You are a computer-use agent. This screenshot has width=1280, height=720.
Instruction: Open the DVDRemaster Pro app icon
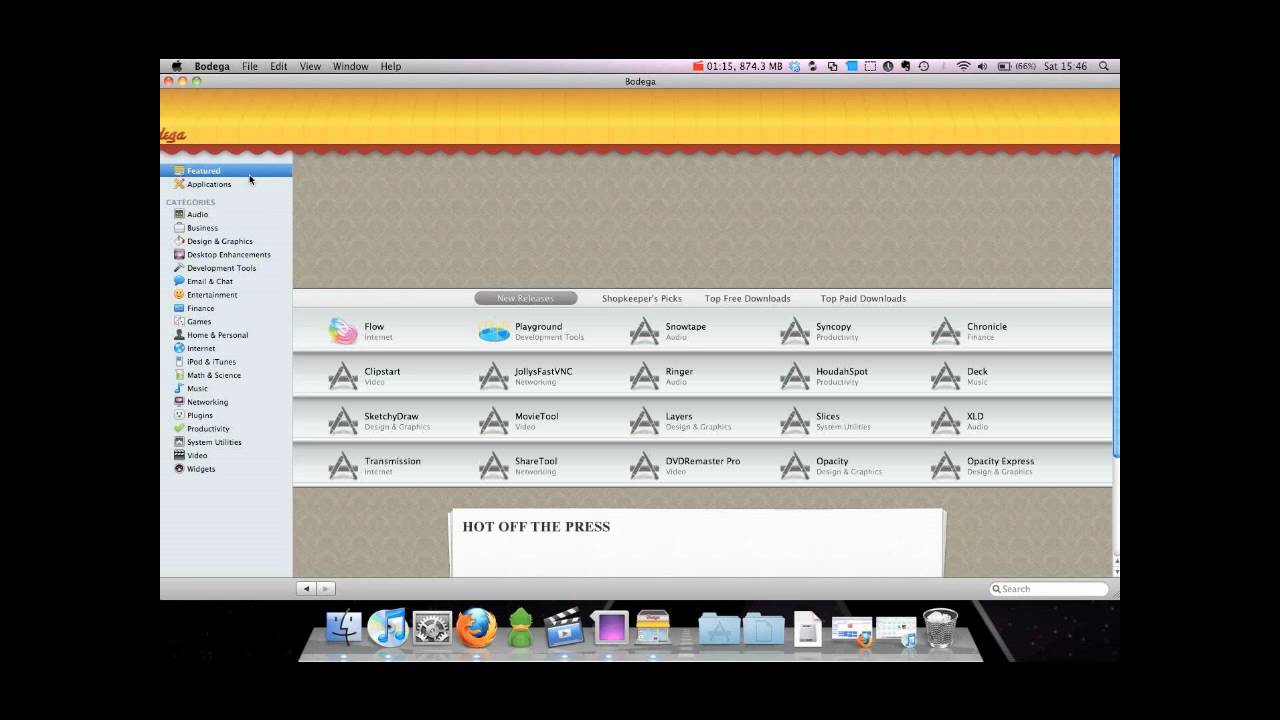[x=645, y=466]
